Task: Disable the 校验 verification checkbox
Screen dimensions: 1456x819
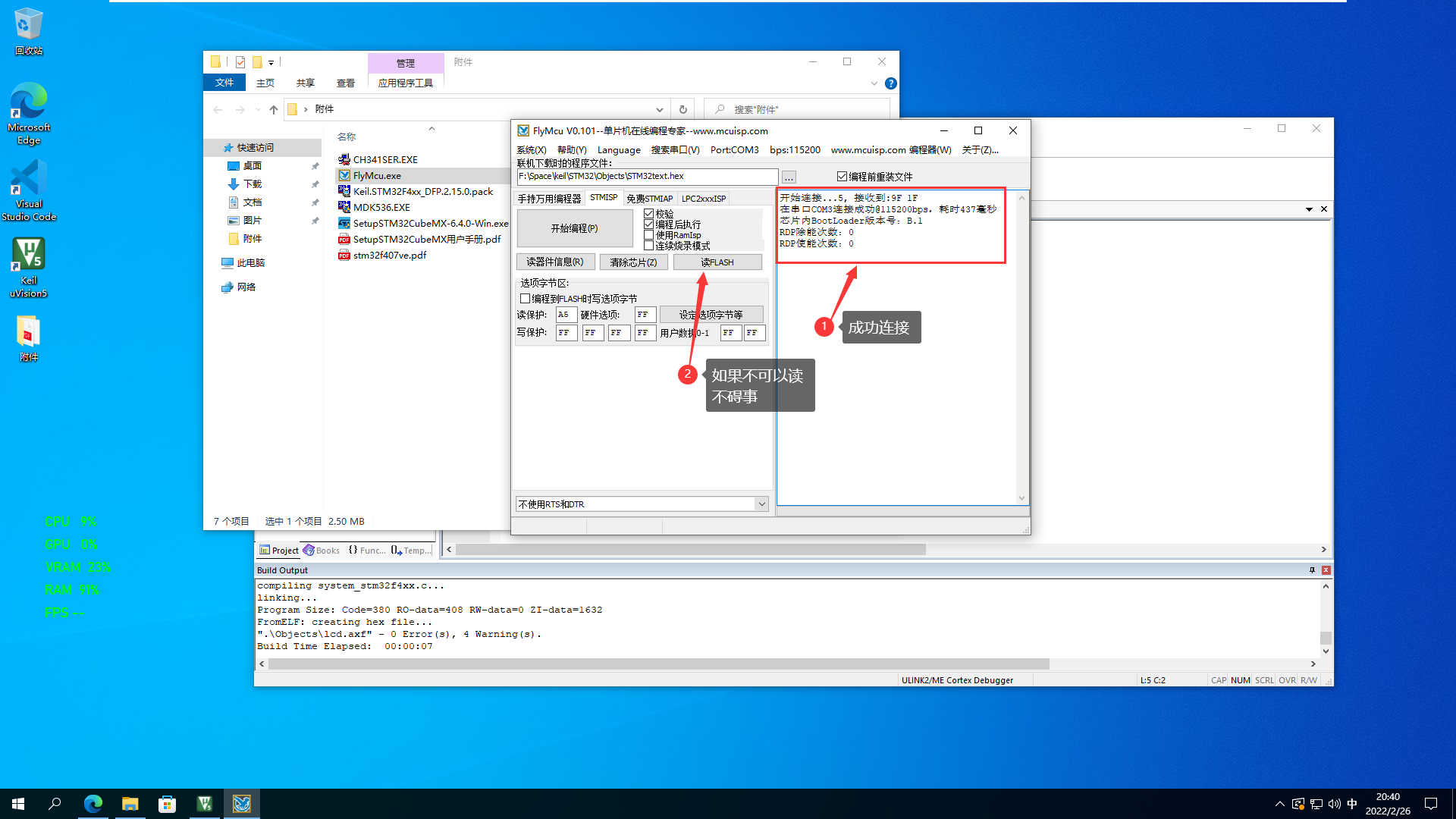Action: point(648,213)
